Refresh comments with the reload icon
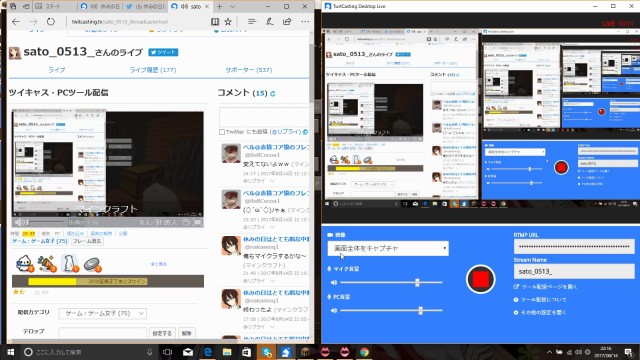This screenshot has height=360, width=640. pos(273,93)
